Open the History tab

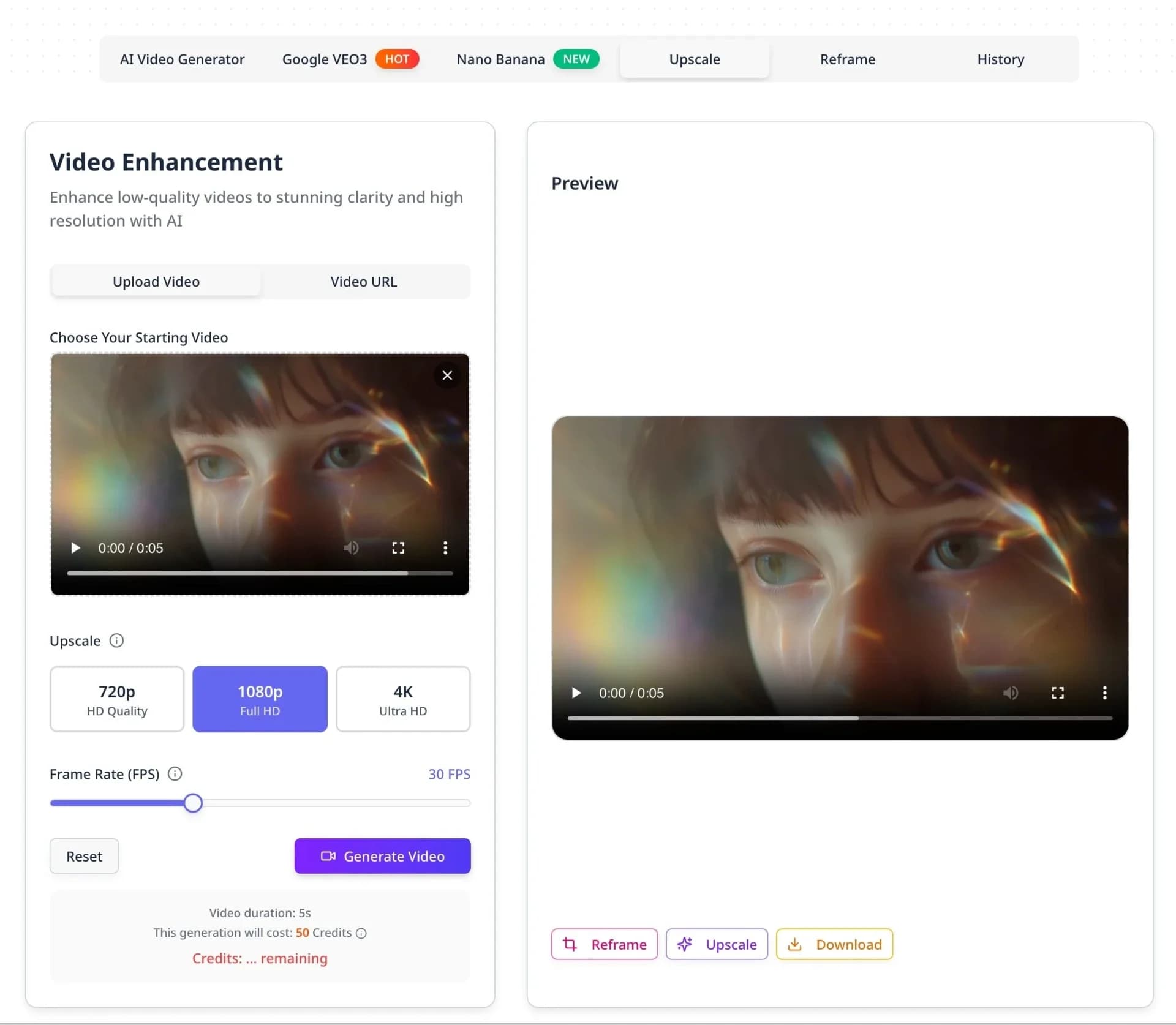pos(1000,59)
